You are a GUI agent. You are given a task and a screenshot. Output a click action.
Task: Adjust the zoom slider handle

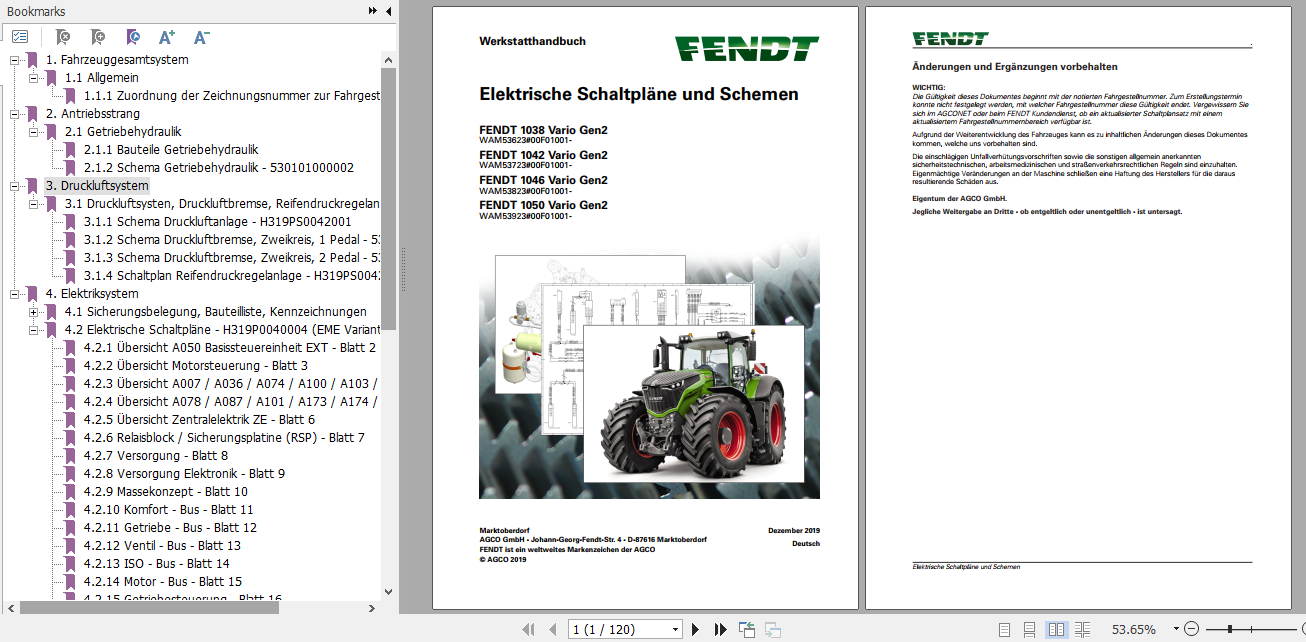click(x=1229, y=629)
